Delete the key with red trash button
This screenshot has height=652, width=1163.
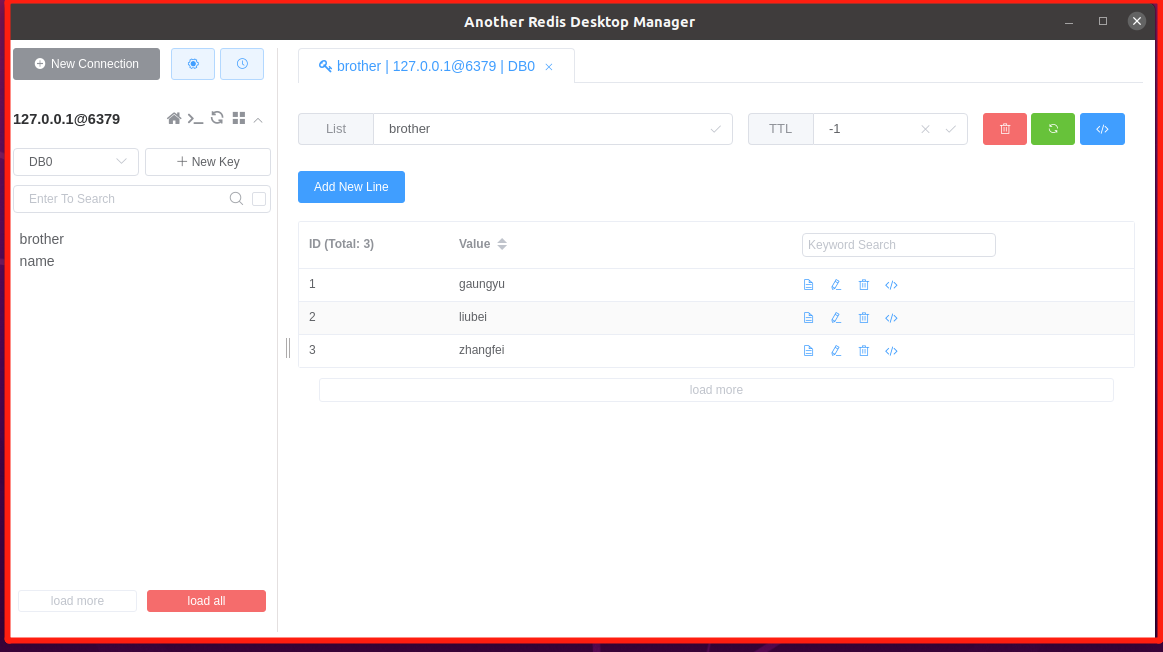coord(1005,129)
